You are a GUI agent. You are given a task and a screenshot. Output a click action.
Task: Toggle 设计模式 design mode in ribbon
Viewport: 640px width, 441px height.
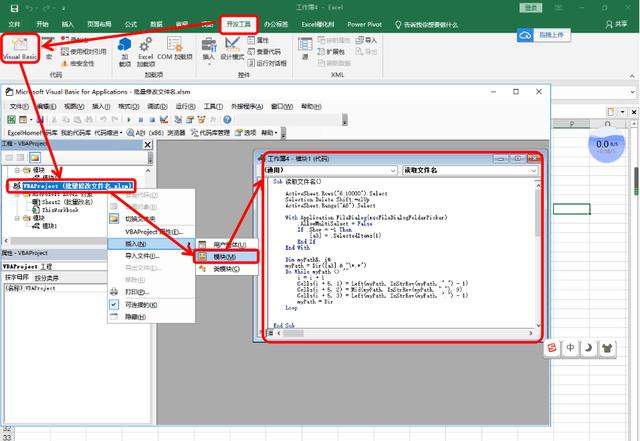(232, 49)
